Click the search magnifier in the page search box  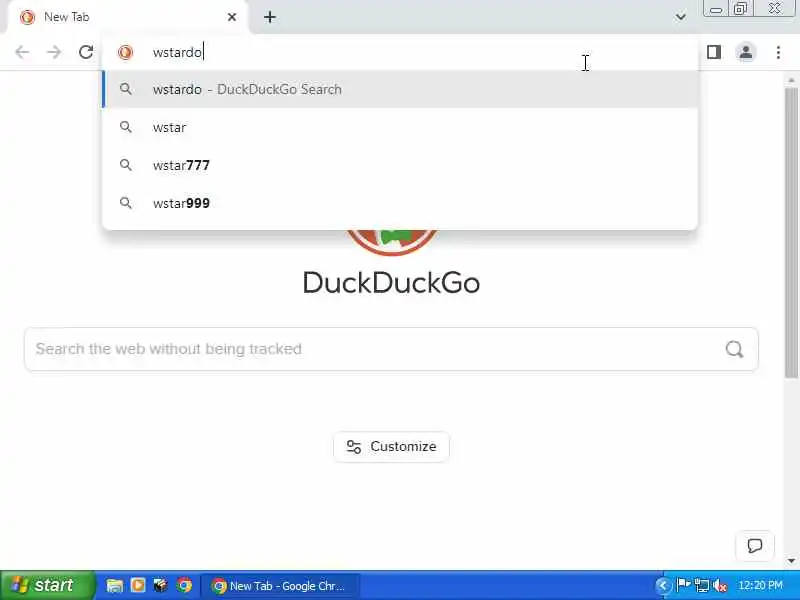coord(734,349)
